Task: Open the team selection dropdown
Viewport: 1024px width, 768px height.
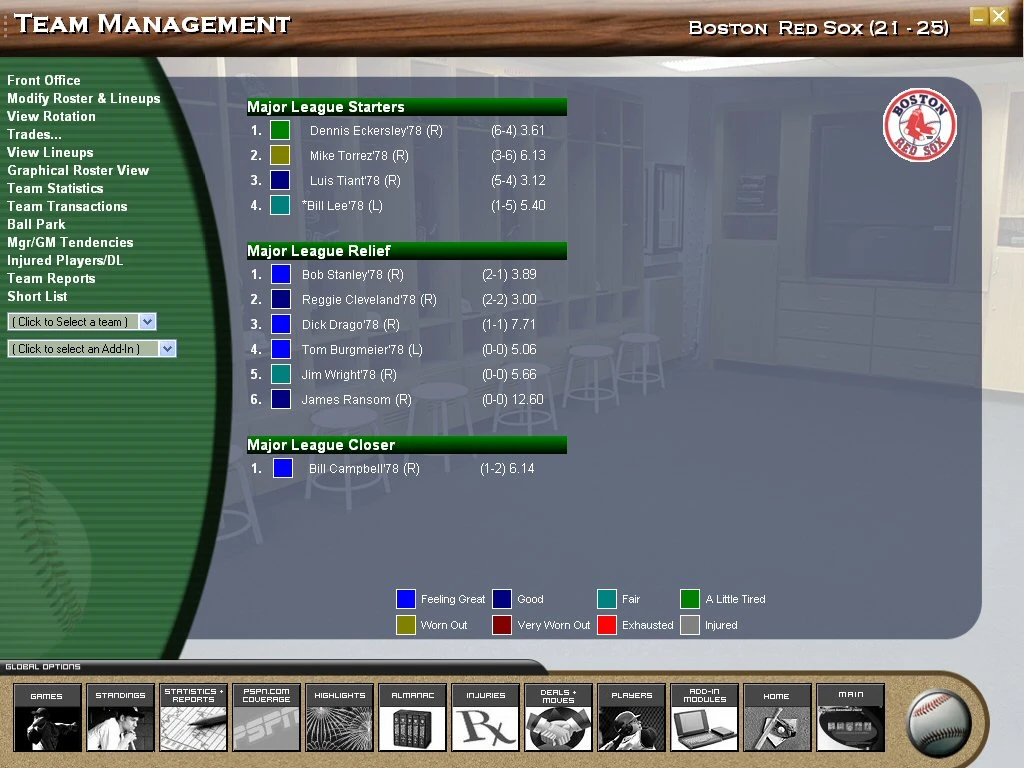Action: pyautogui.click(x=82, y=321)
